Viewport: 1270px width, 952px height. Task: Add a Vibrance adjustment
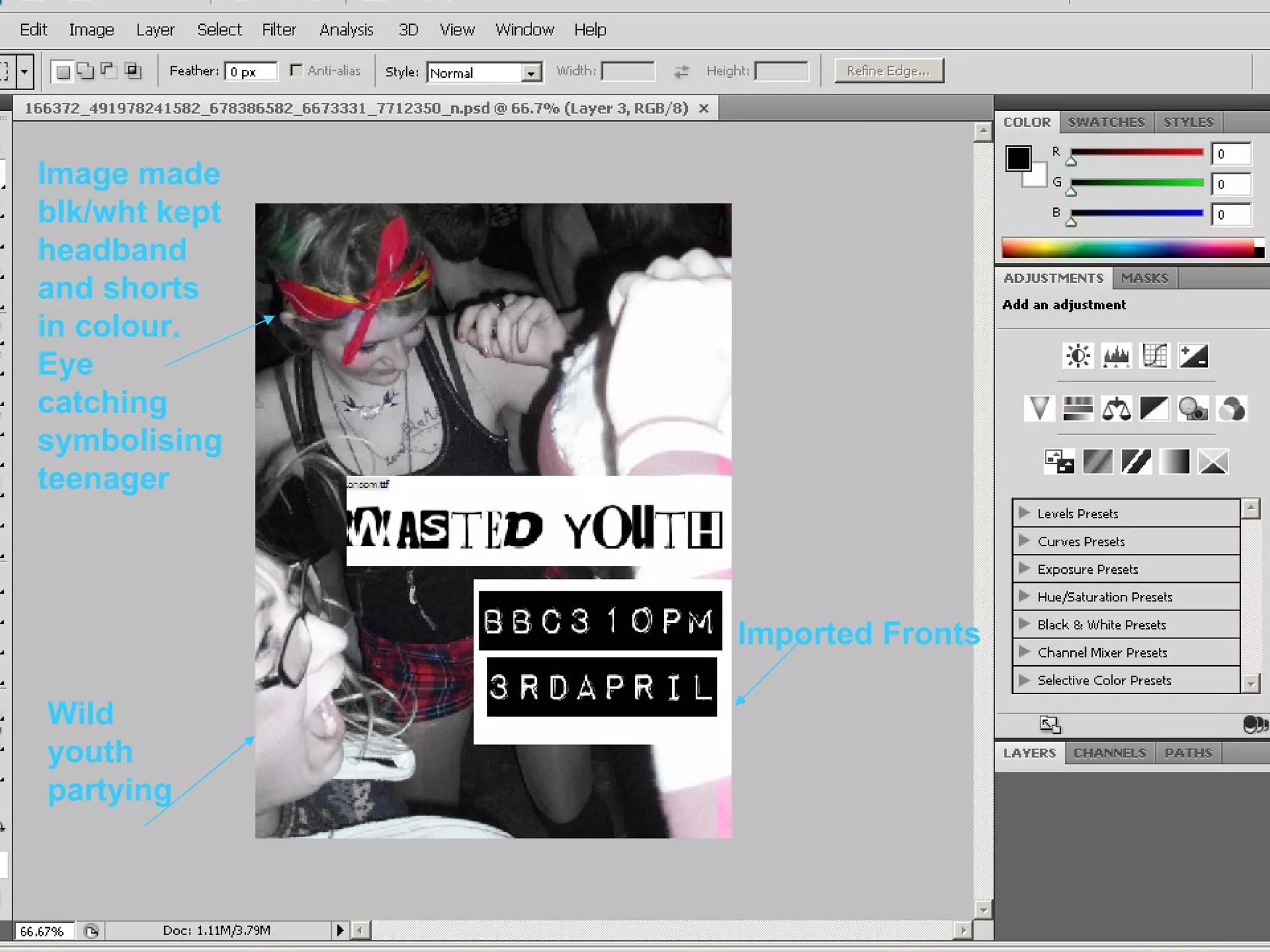tap(1039, 409)
